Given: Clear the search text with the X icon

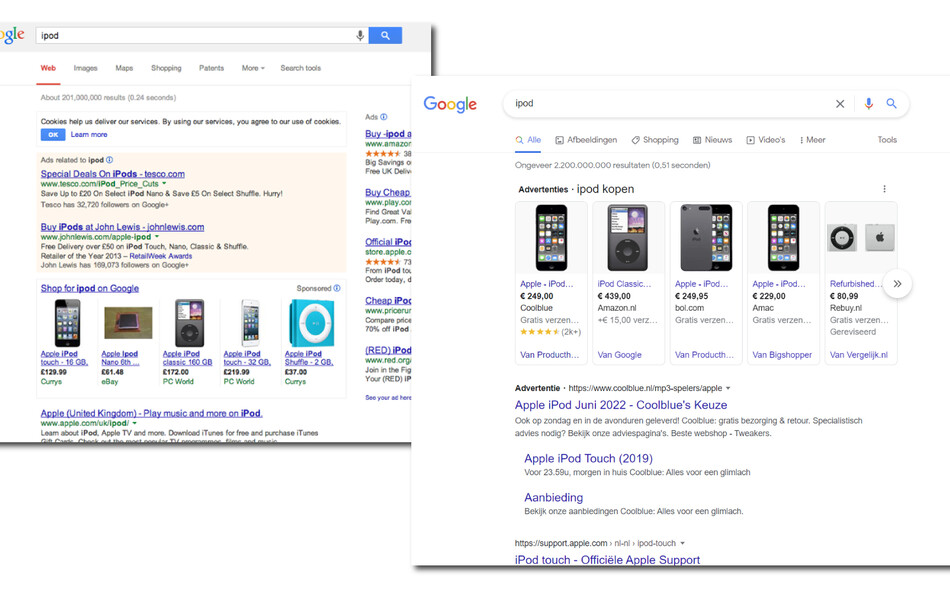Looking at the screenshot, I should (x=840, y=104).
